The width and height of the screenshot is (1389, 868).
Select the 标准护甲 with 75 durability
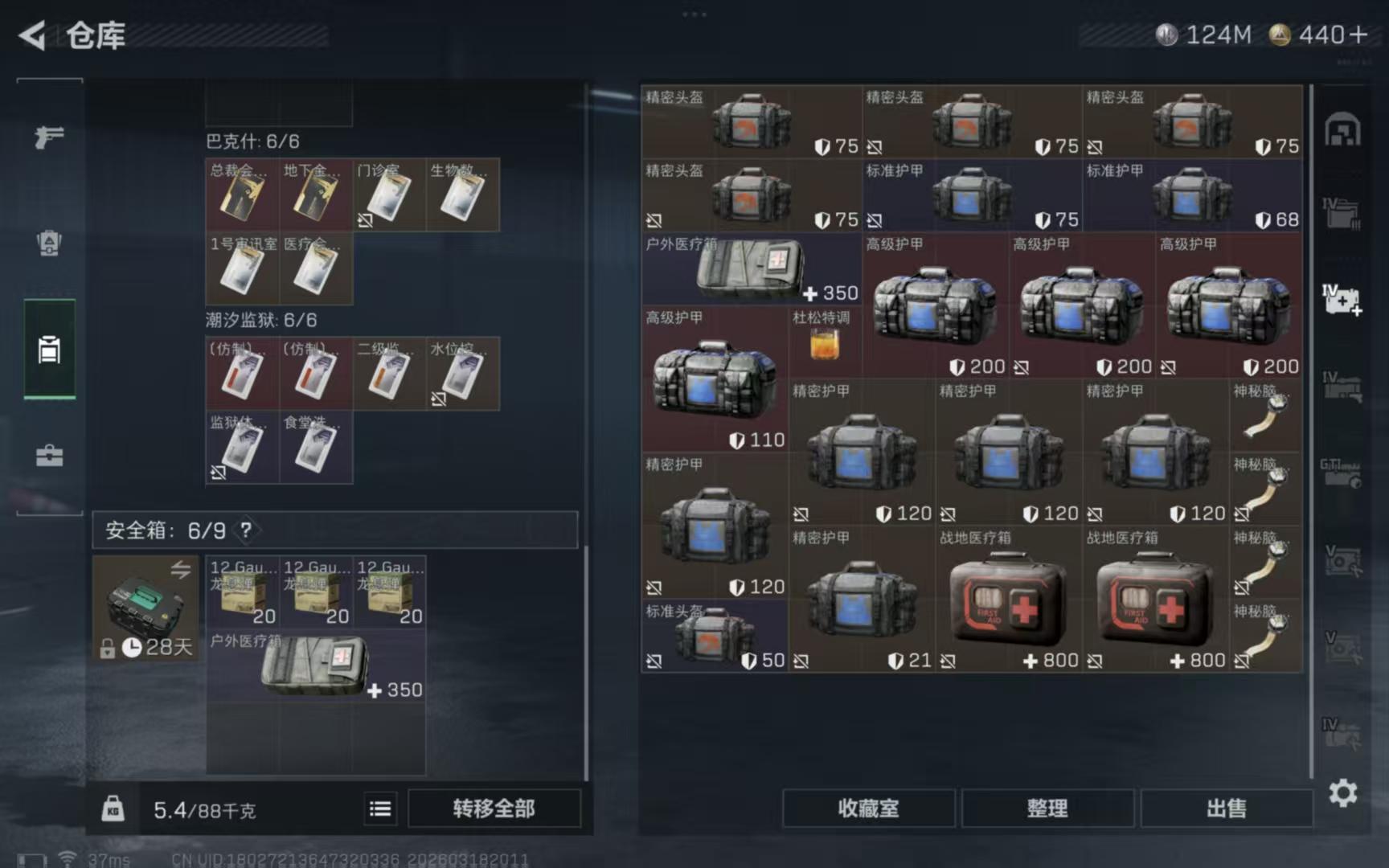pyautogui.click(x=972, y=195)
